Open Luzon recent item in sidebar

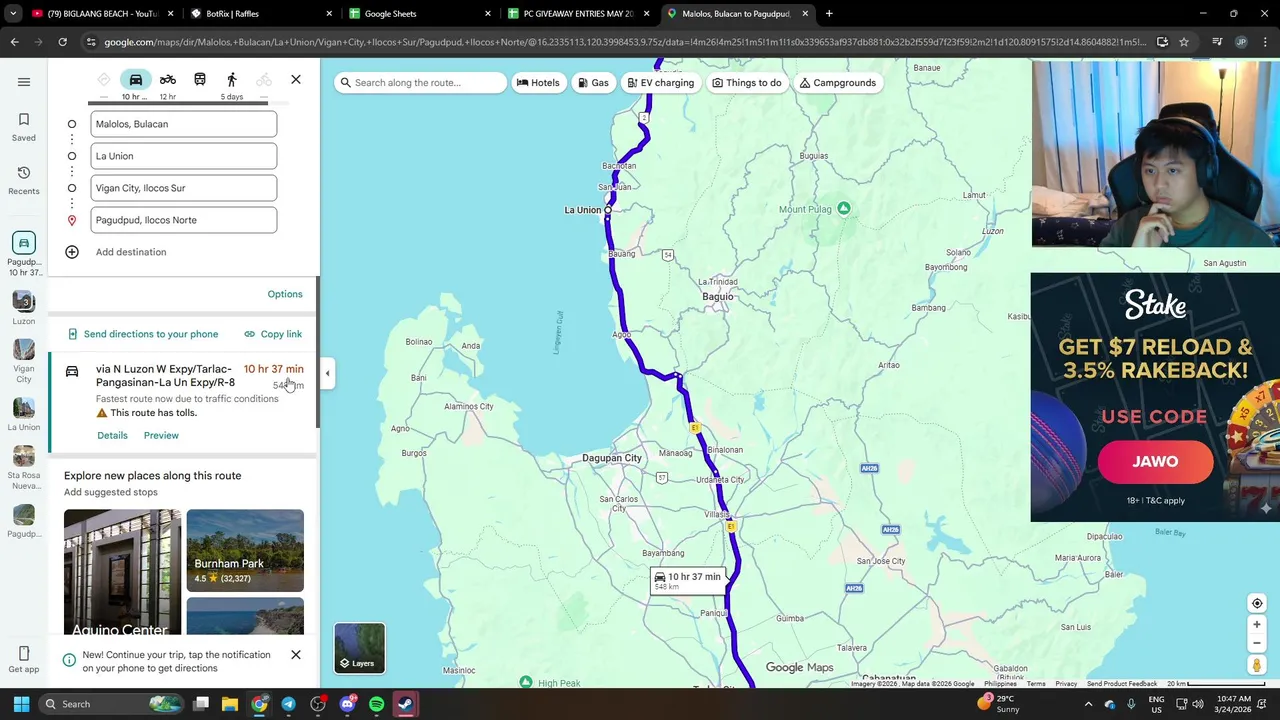tap(24, 308)
